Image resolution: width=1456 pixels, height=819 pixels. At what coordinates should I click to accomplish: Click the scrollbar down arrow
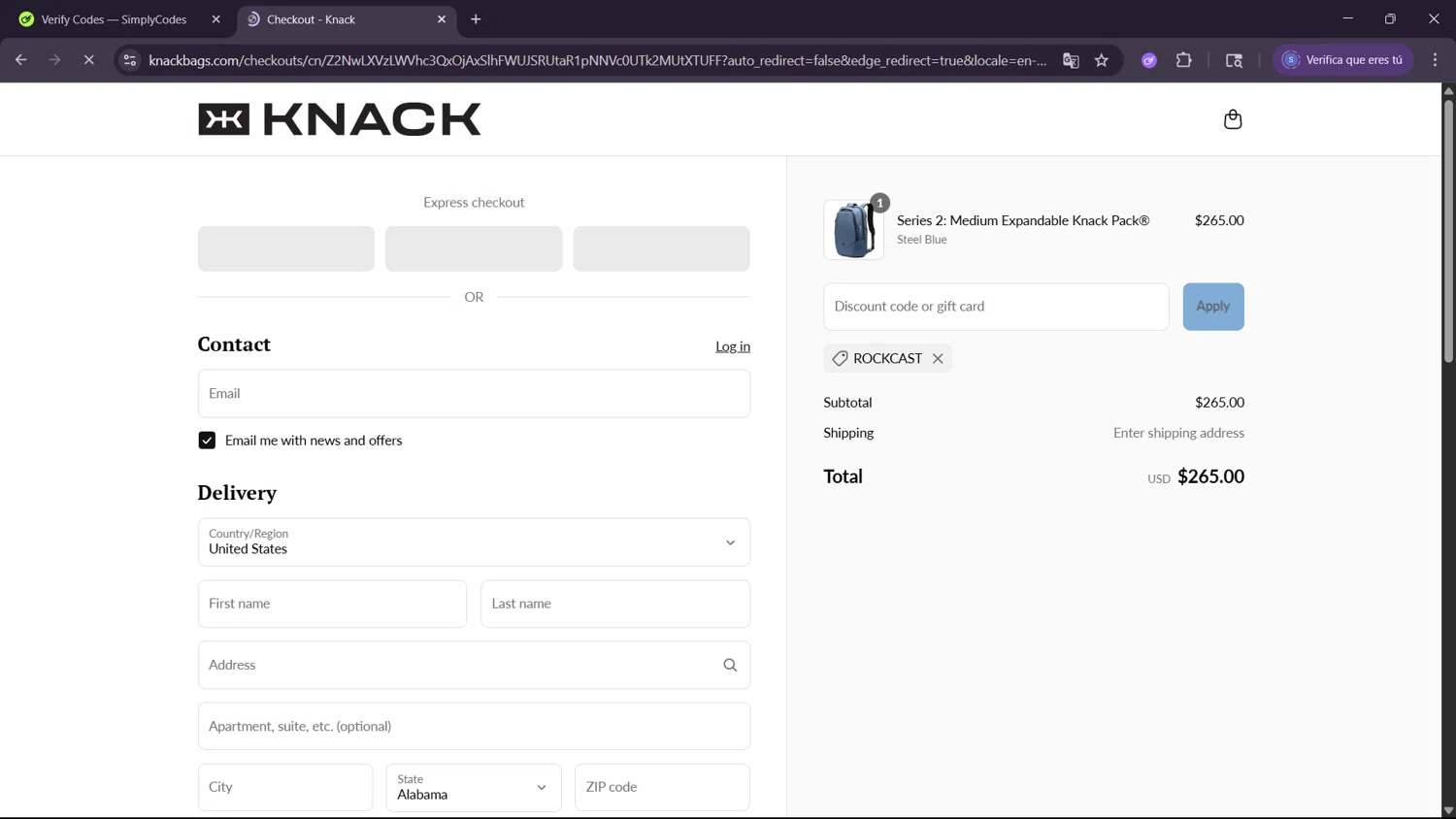1448,811
